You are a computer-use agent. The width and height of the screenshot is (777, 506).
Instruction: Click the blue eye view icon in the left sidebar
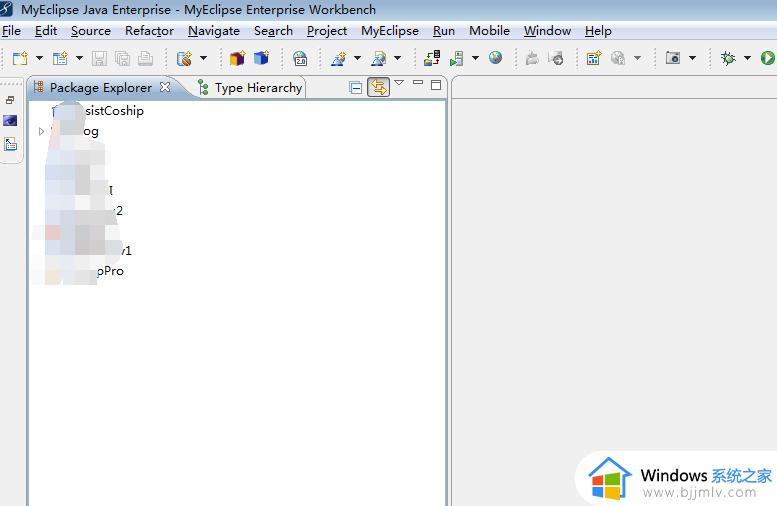(10, 120)
